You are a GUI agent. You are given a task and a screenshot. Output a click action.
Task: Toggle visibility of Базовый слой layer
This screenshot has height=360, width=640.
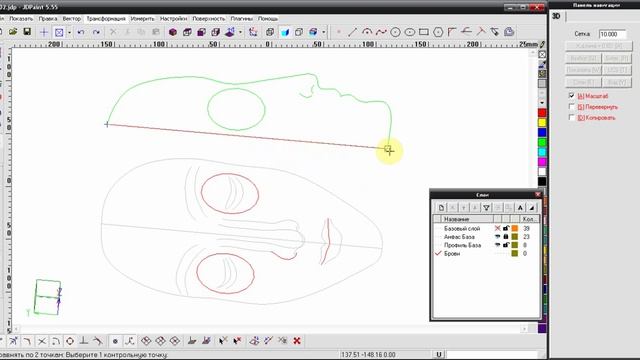498,228
